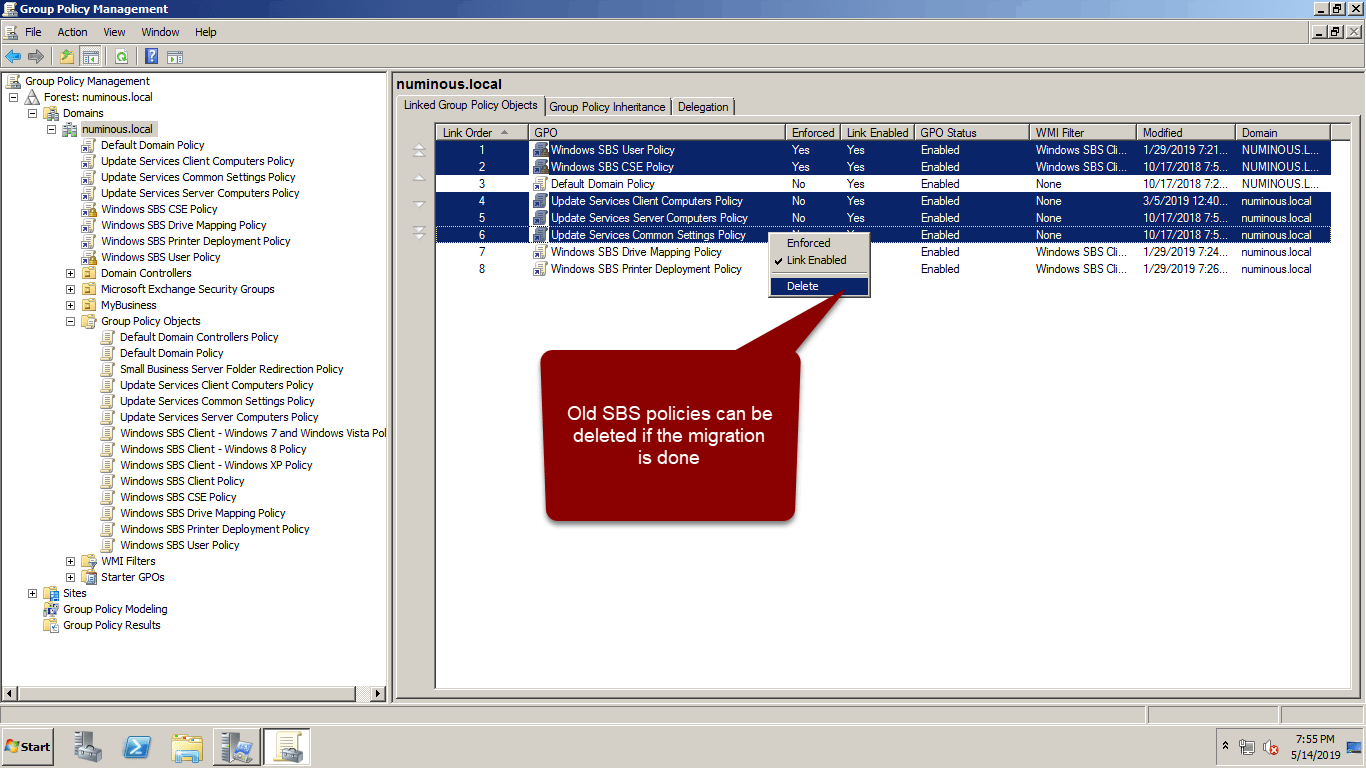Click the Start button
This screenshot has height=768, width=1366.
click(28, 746)
